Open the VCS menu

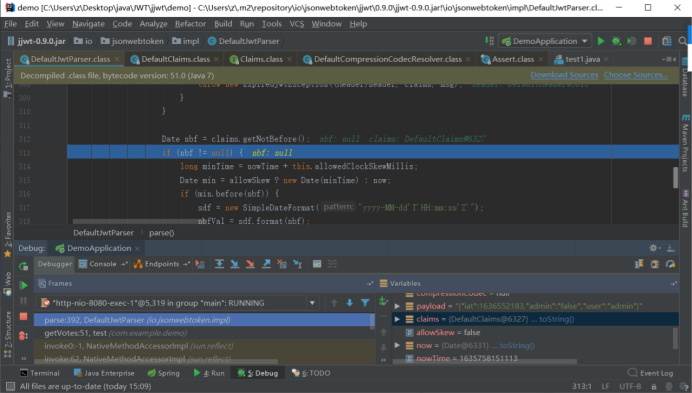(x=297, y=24)
